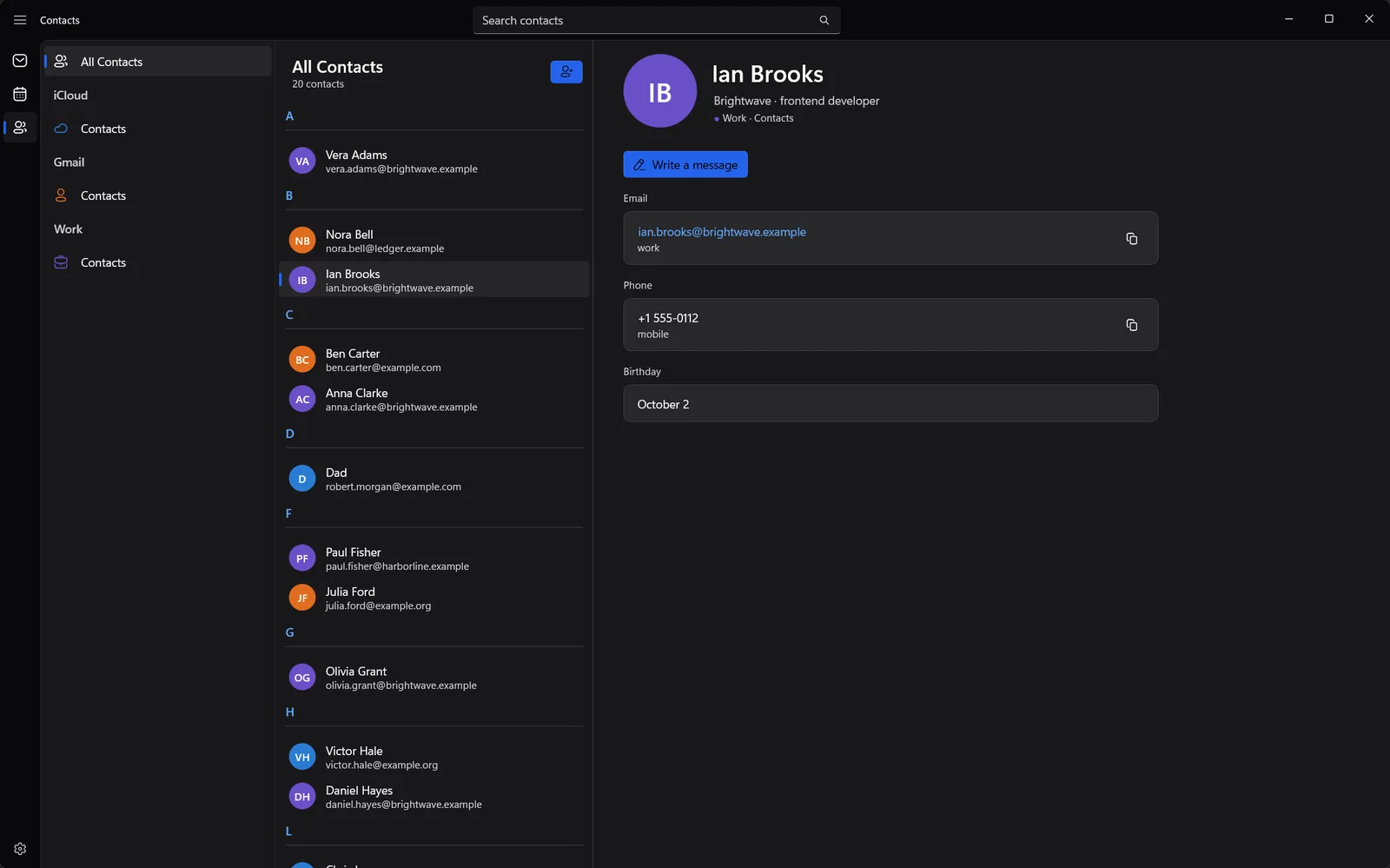Screen dimensions: 1390x868
Task: Click the large IB avatar circle
Action: pos(660,91)
